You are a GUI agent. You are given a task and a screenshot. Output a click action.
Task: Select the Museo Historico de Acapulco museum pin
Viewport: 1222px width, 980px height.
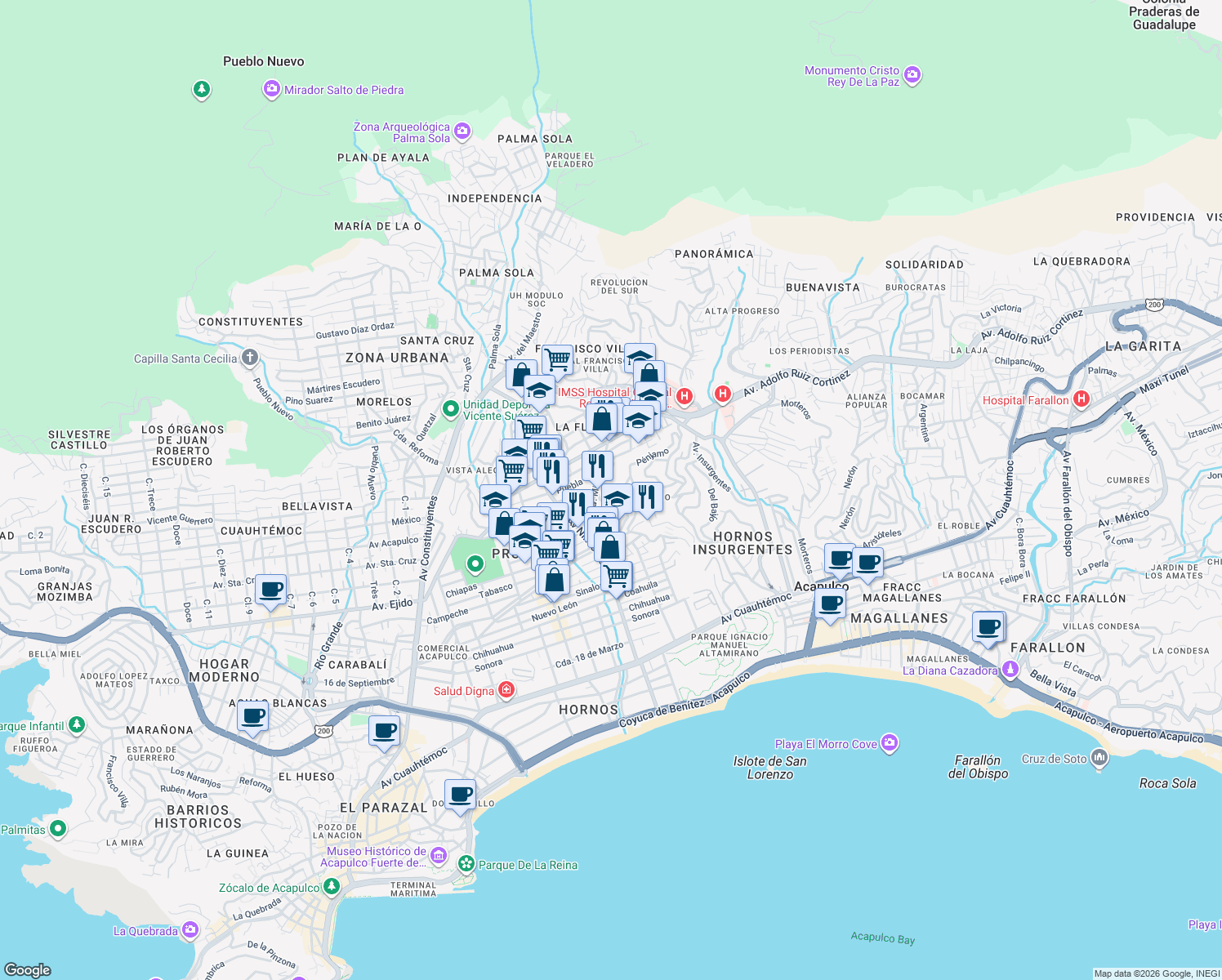coord(438,854)
